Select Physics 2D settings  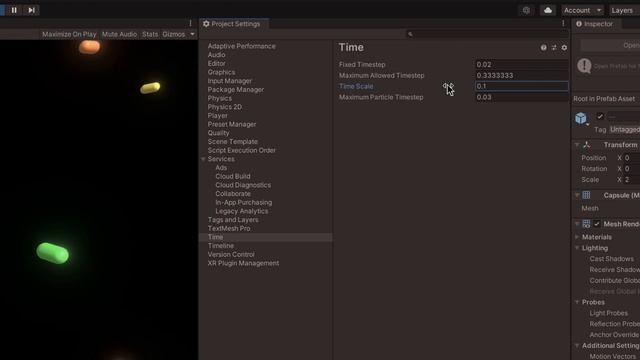[x=224, y=107]
